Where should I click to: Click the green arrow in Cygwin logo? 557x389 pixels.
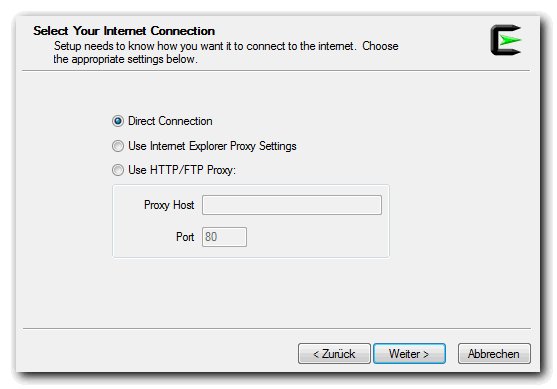(510, 40)
